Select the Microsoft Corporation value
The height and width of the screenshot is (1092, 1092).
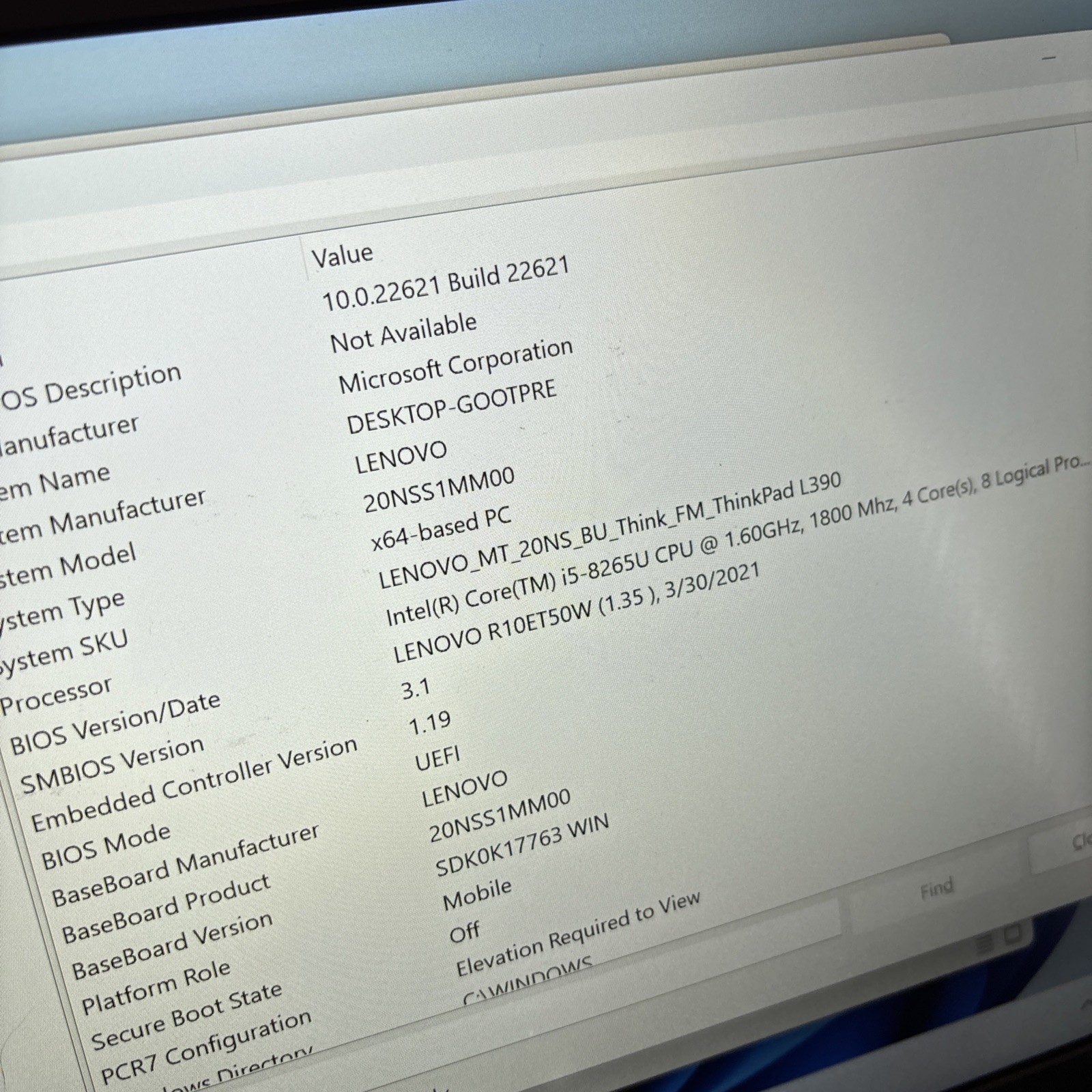(x=455, y=366)
